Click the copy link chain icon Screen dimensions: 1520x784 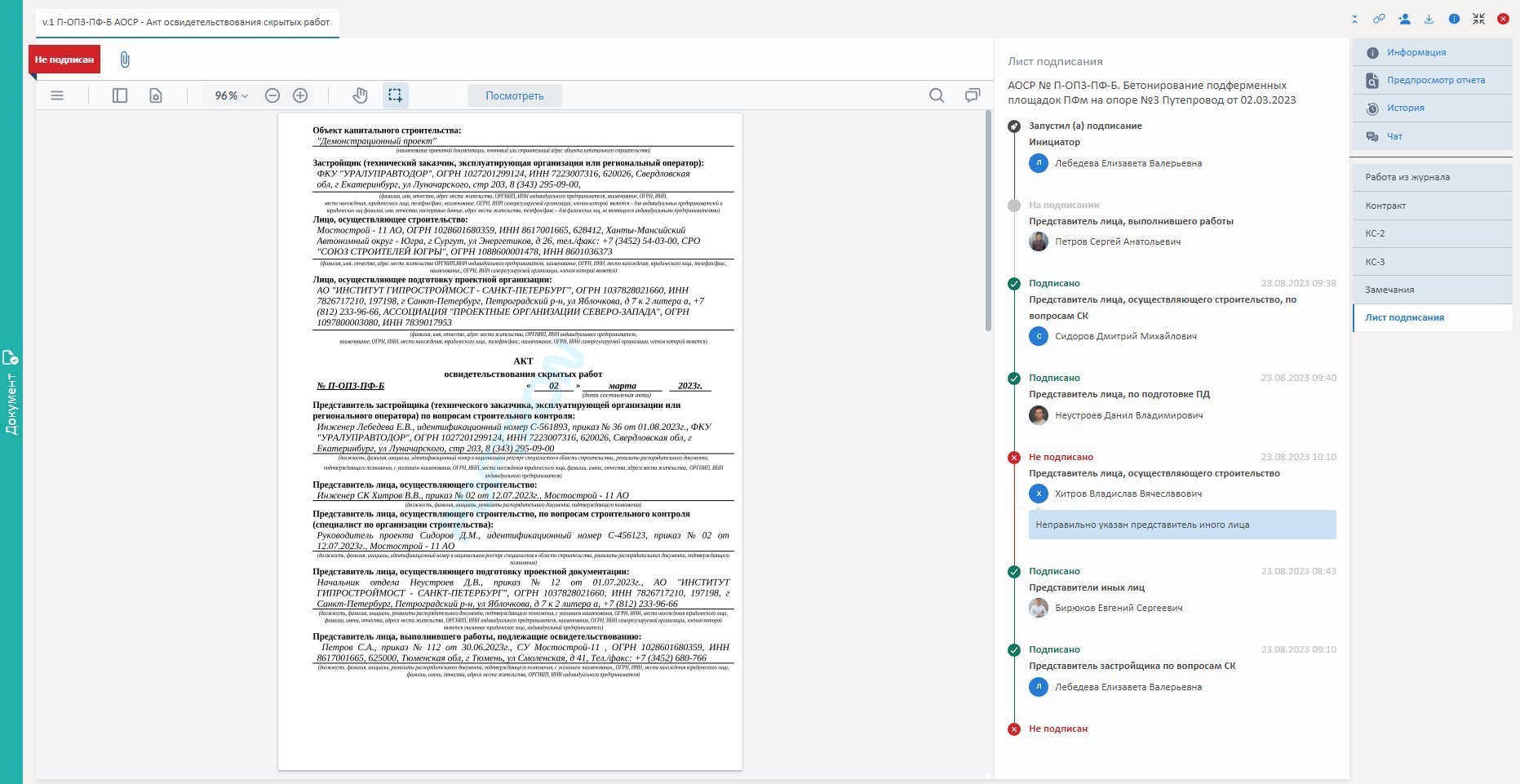pos(1379,19)
